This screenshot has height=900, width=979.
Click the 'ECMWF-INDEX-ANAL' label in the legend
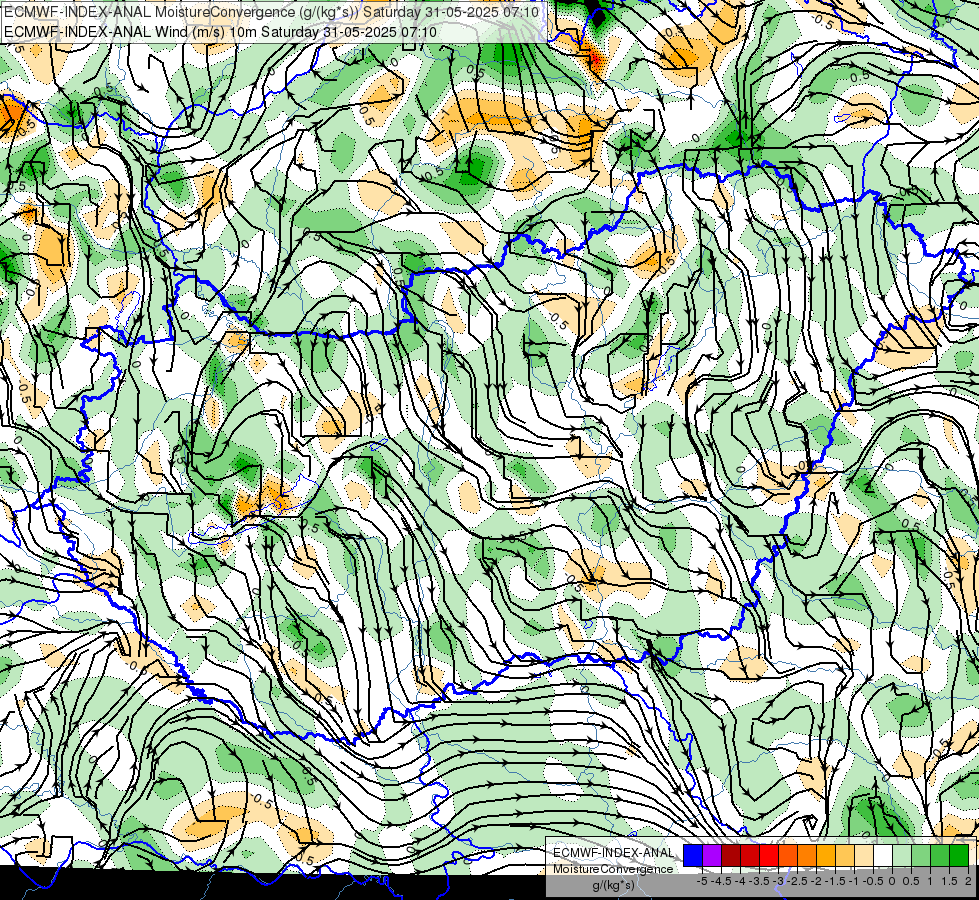pyautogui.click(x=613, y=853)
